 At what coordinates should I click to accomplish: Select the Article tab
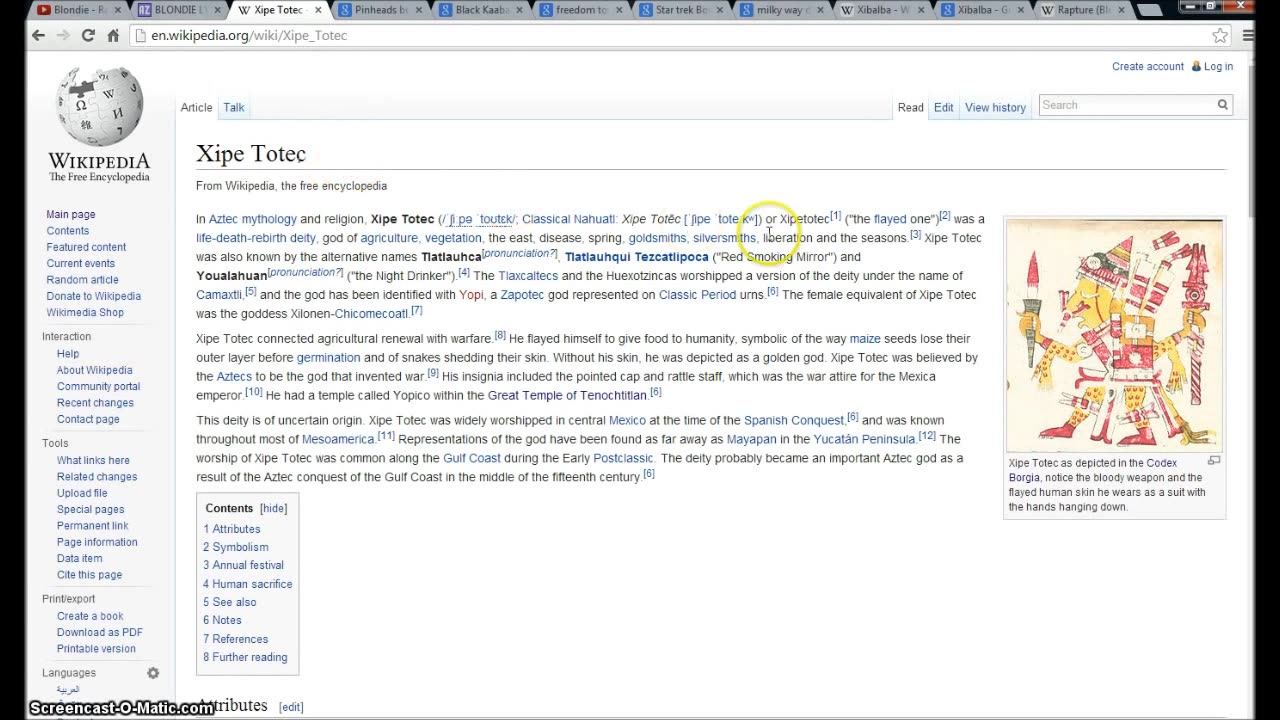pyautogui.click(x=196, y=107)
